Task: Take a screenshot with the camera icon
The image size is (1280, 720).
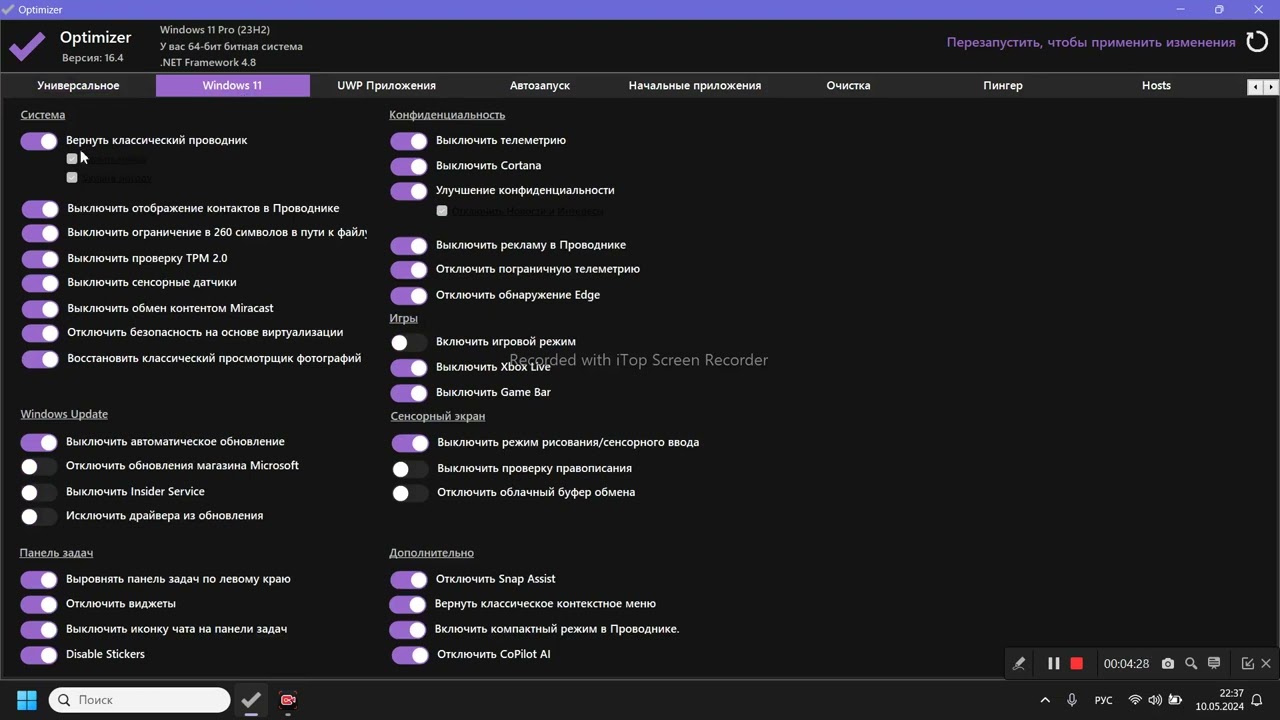Action: (x=1168, y=664)
